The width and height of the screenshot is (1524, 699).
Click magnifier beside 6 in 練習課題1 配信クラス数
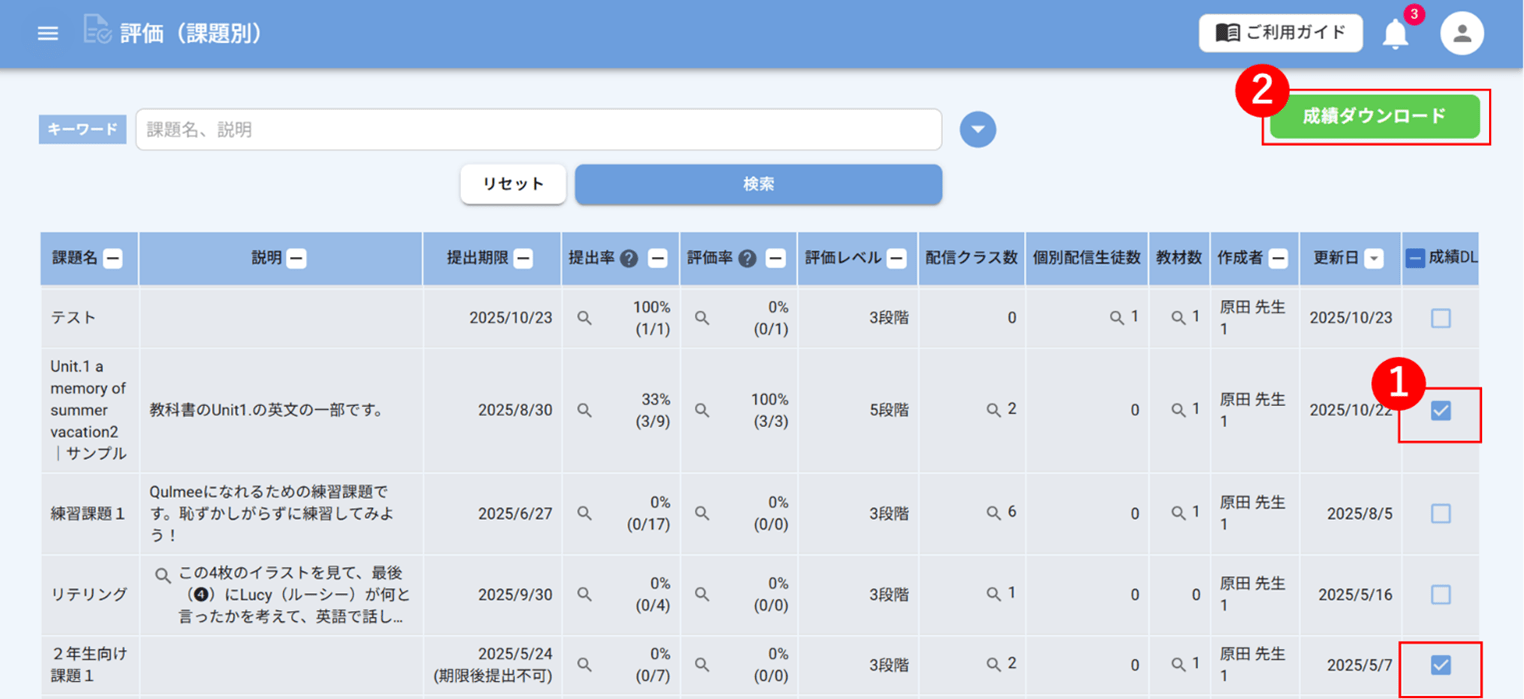(x=993, y=513)
